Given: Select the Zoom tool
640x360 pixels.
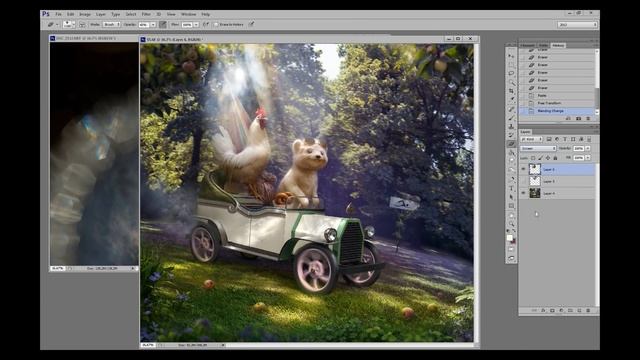Looking at the screenshot, I should click(x=511, y=224).
